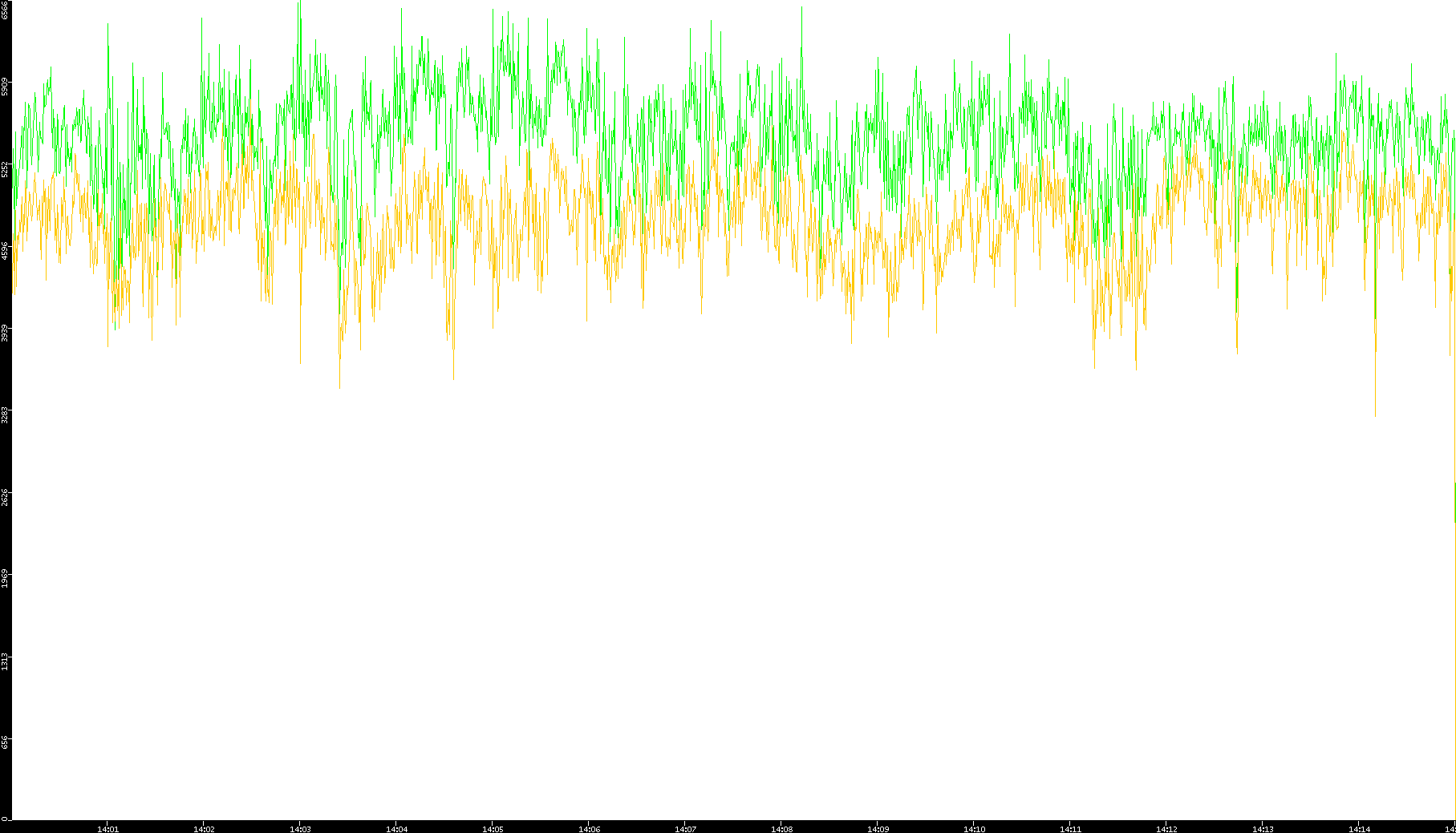The height and width of the screenshot is (833, 1456).
Task: Click the 14:13 time label
Action: (1263, 829)
